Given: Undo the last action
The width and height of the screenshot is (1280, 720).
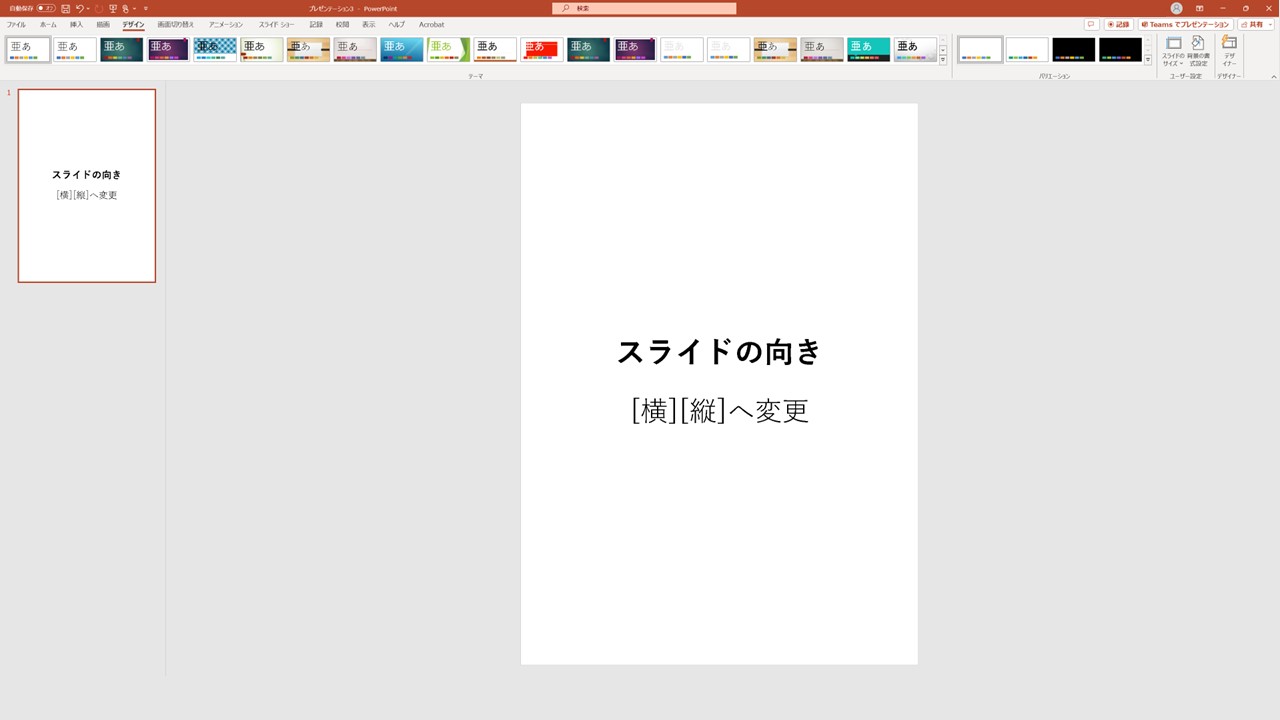Looking at the screenshot, I should pos(81,8).
